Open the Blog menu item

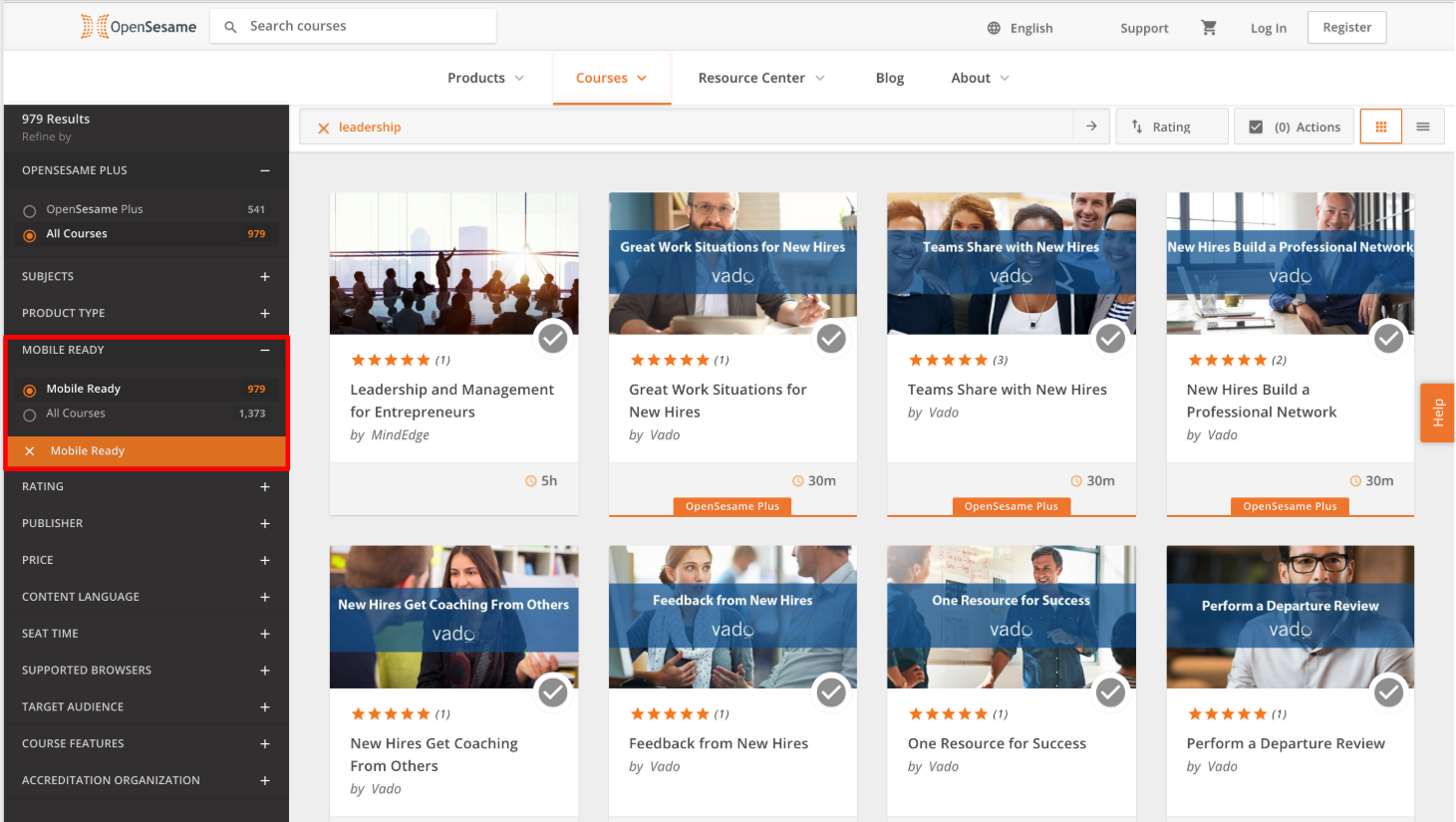889,78
